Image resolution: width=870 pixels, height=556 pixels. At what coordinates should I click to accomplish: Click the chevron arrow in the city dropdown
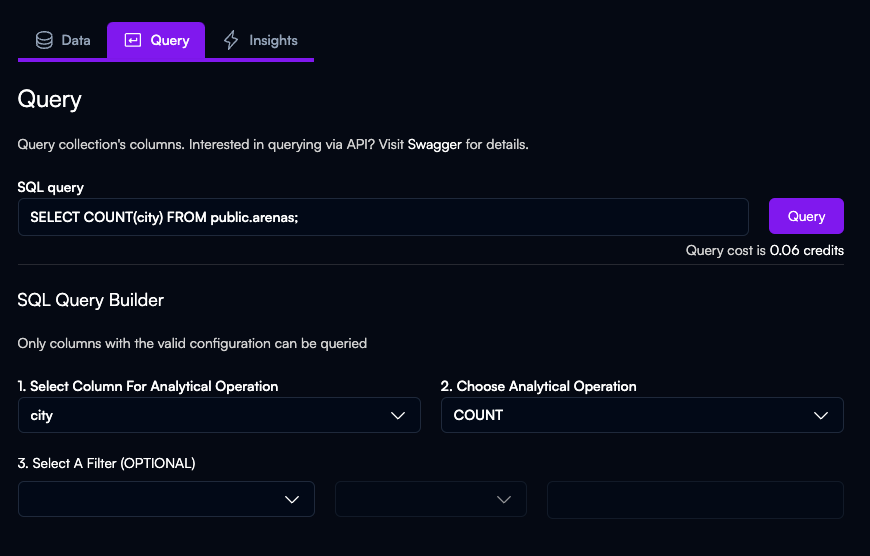398,415
